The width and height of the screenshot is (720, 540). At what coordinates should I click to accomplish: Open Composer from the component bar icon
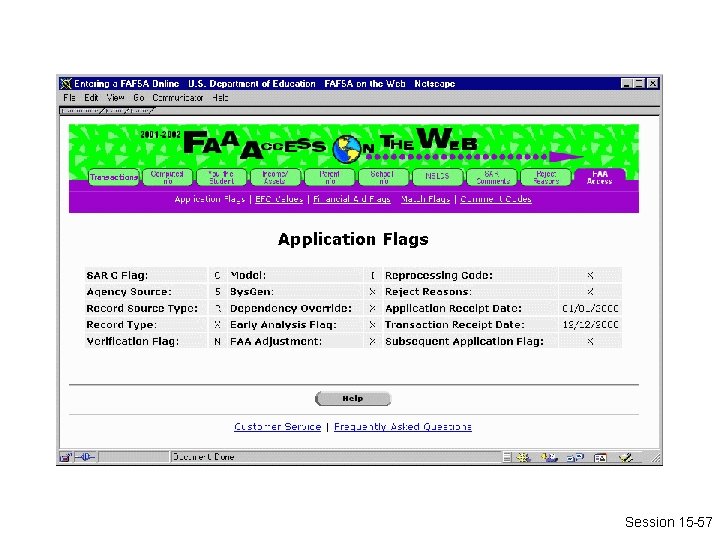coord(625,457)
